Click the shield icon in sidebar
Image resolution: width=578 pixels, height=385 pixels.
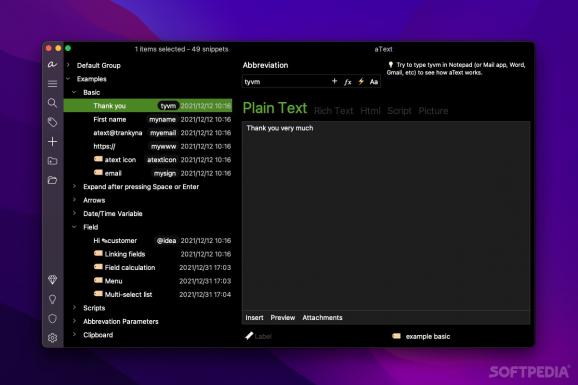52,319
